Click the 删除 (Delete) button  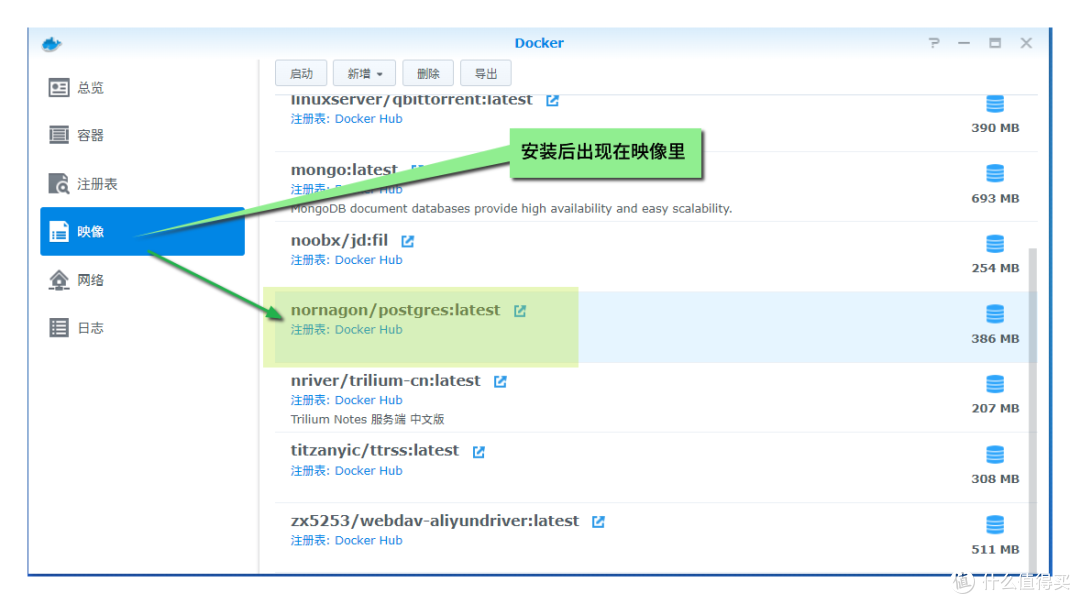pos(428,72)
